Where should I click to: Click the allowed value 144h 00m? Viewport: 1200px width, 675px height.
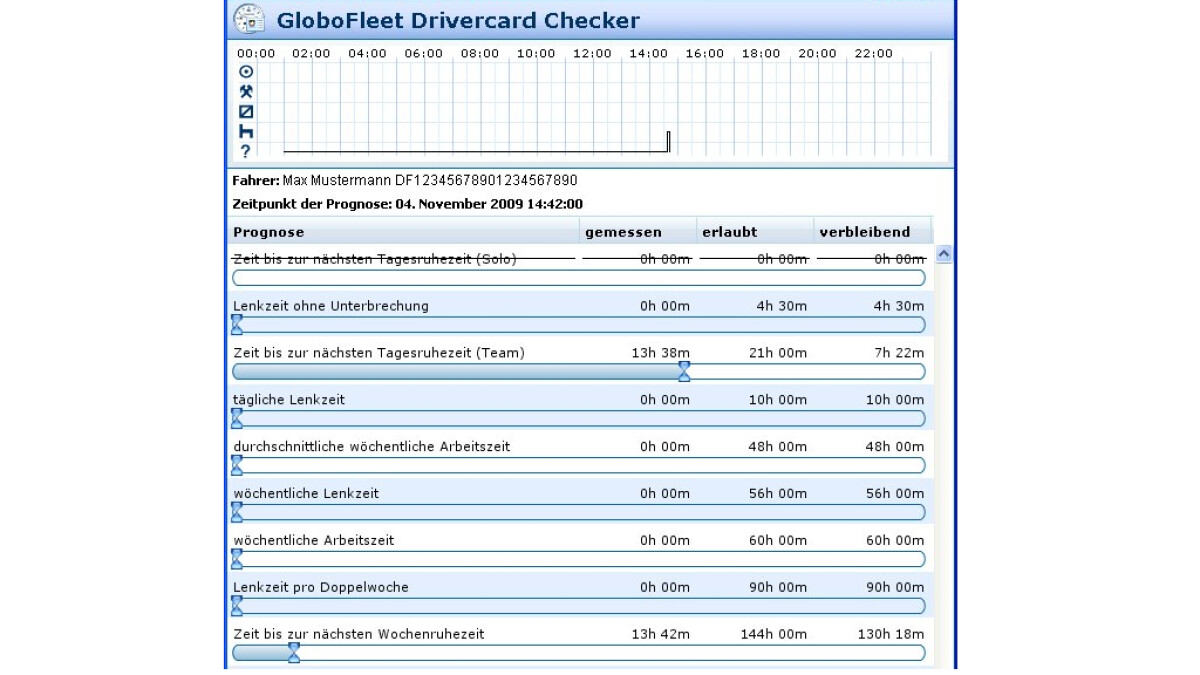[774, 635]
